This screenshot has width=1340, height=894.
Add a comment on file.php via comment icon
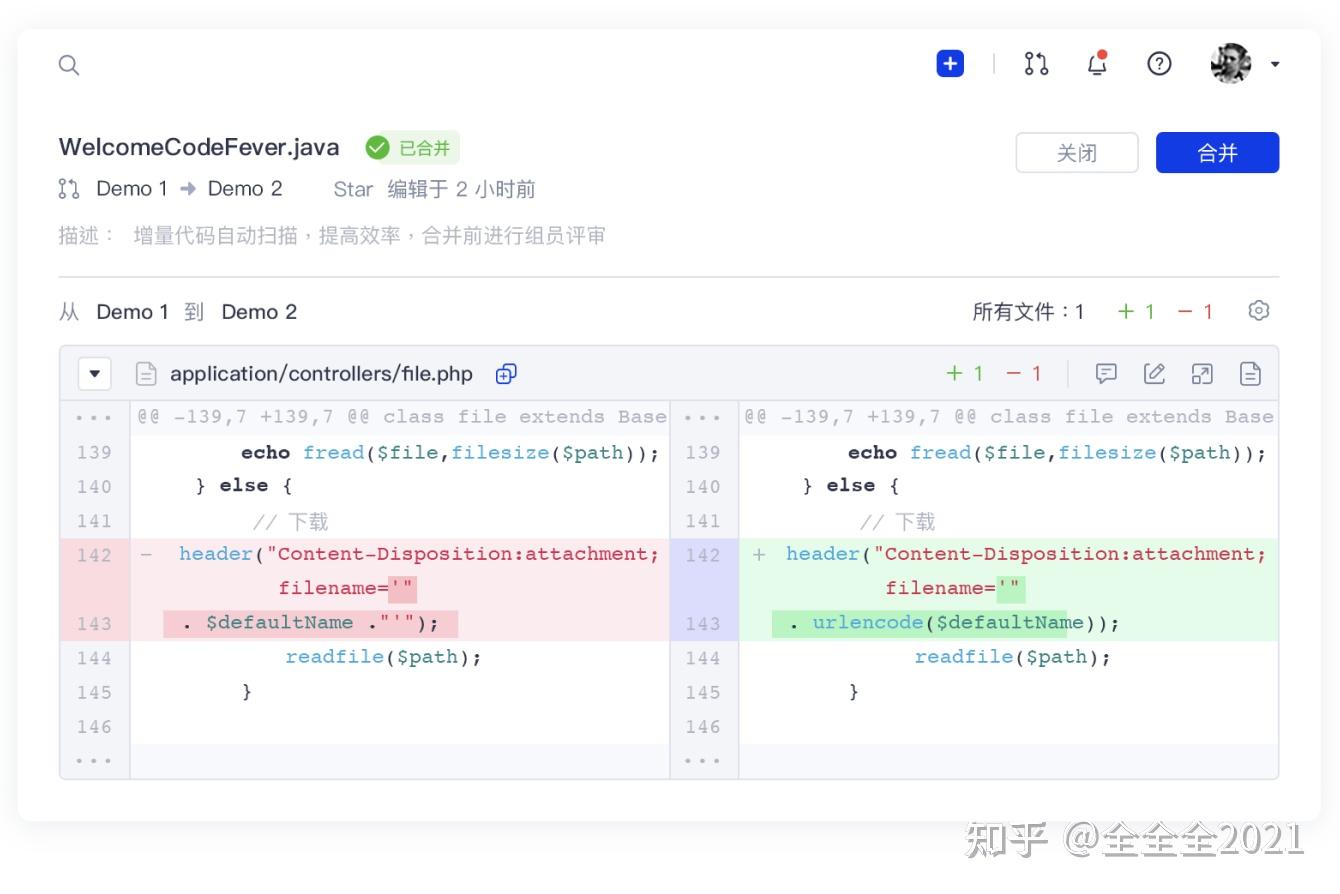click(x=1106, y=373)
